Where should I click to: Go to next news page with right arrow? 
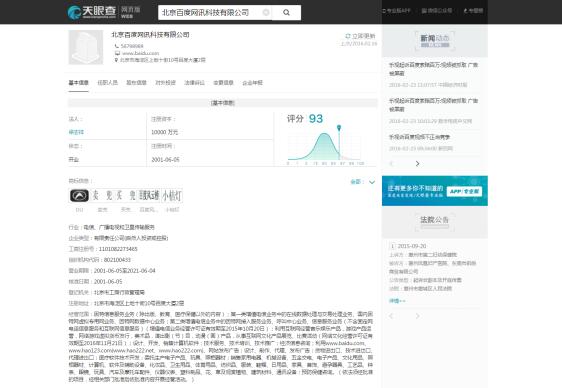tap(417, 164)
